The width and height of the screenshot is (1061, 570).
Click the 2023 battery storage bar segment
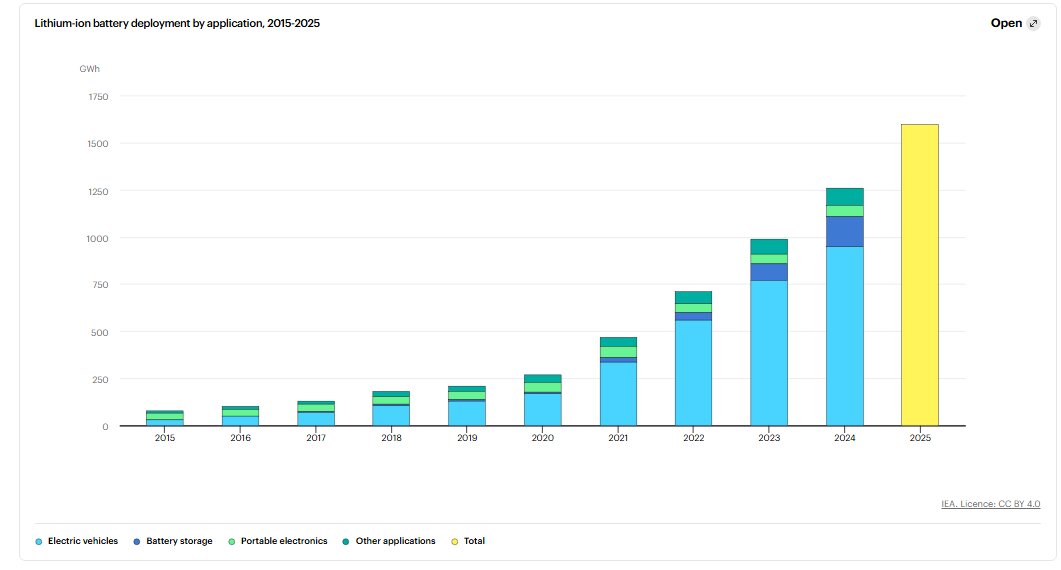[769, 272]
